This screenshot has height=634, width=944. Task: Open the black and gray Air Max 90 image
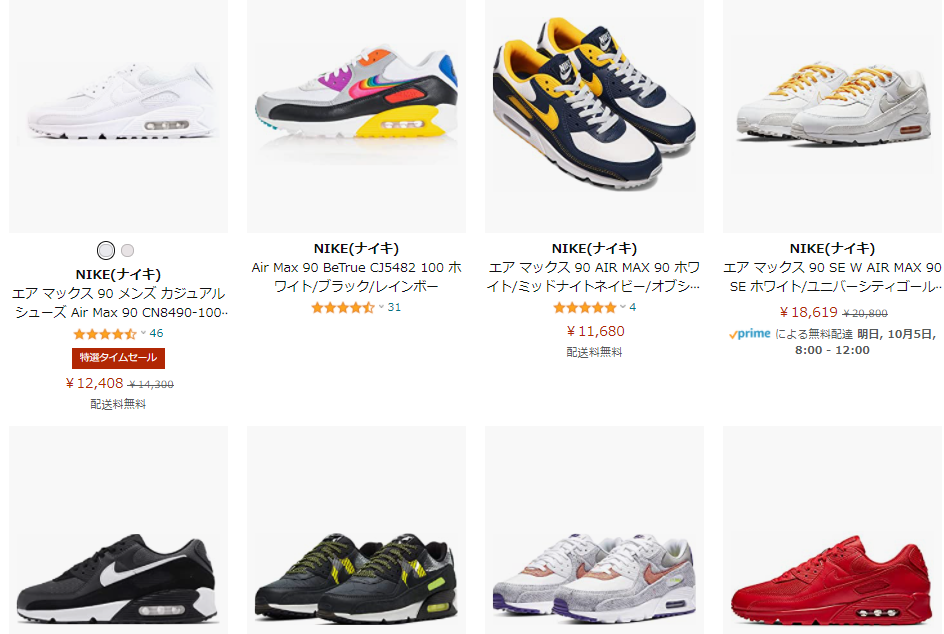coord(119,530)
